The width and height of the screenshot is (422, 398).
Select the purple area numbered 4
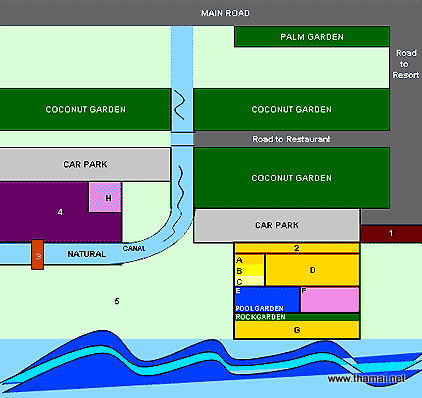[60, 212]
